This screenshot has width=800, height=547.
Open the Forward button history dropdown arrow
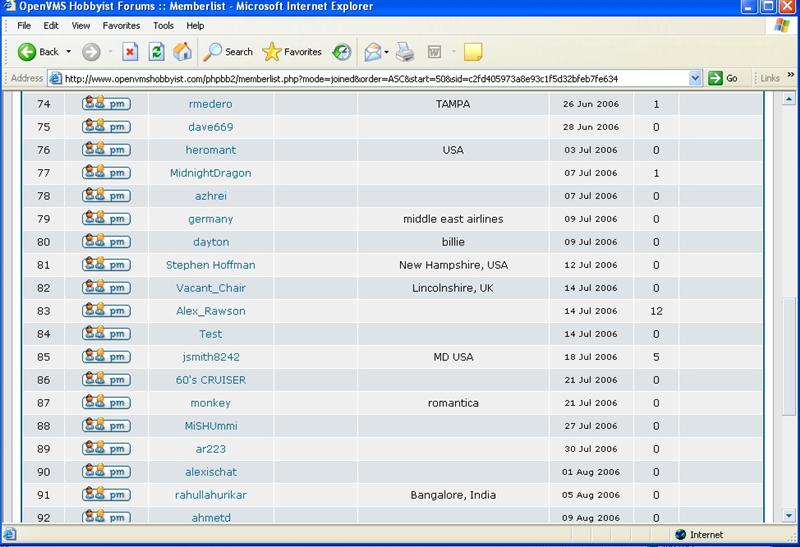point(111,52)
